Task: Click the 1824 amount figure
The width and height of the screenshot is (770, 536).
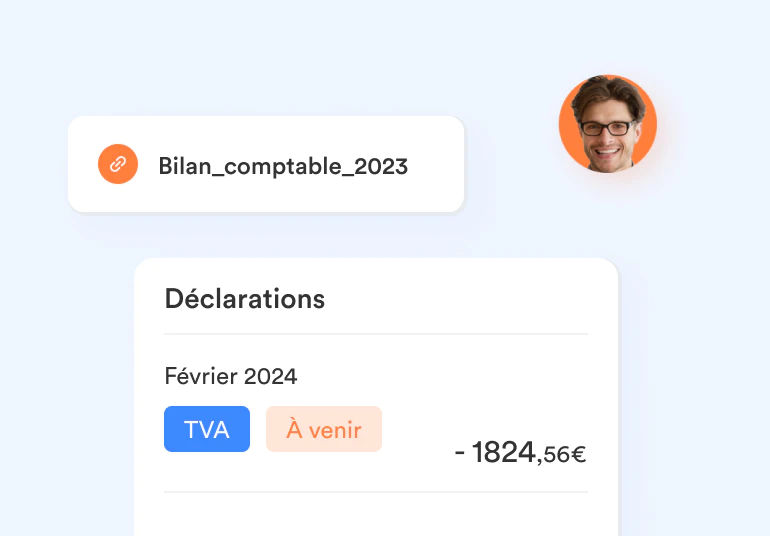Action: [504, 452]
